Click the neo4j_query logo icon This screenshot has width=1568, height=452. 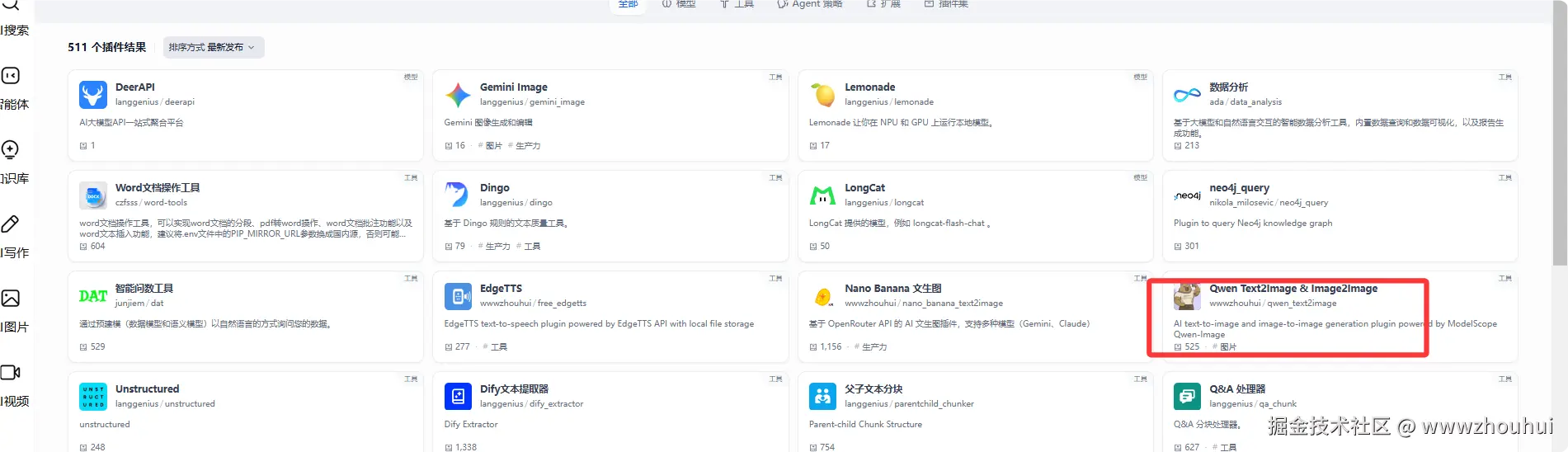[x=1187, y=195]
